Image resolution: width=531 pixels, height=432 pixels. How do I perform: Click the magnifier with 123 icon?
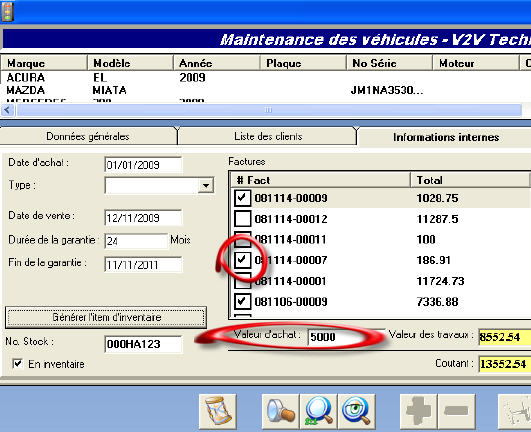[318, 411]
